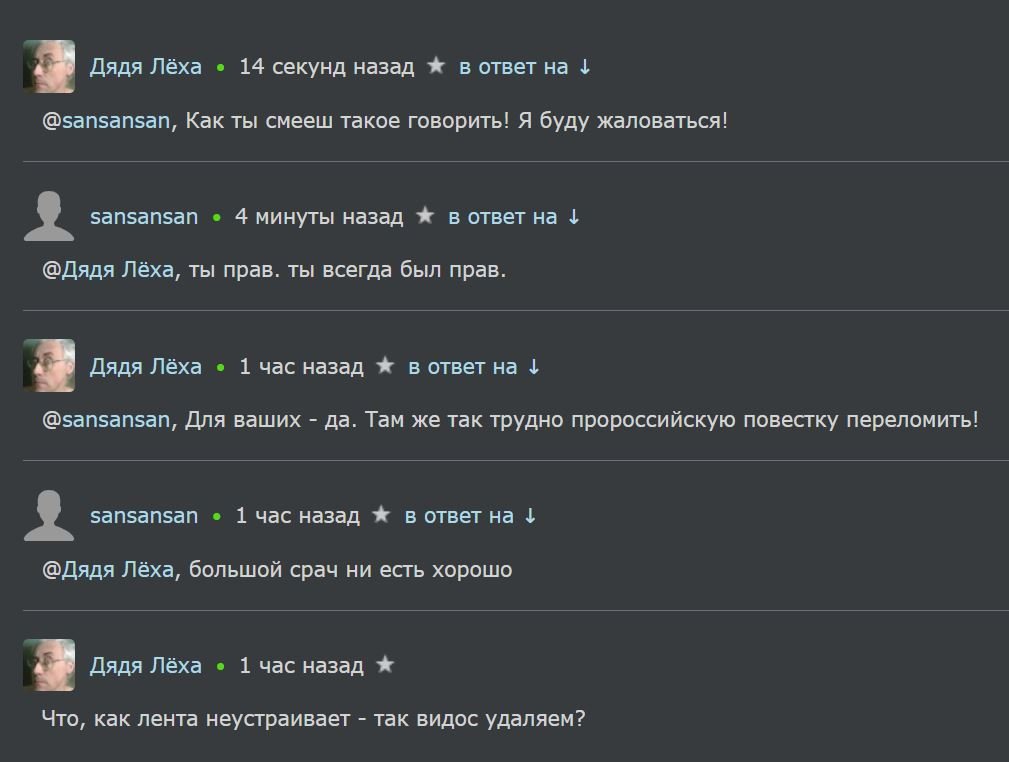Viewport: 1009px width, 762px height.
Task: Star the bottom comment 'Что, как лента неустраивает'
Action: [385, 666]
